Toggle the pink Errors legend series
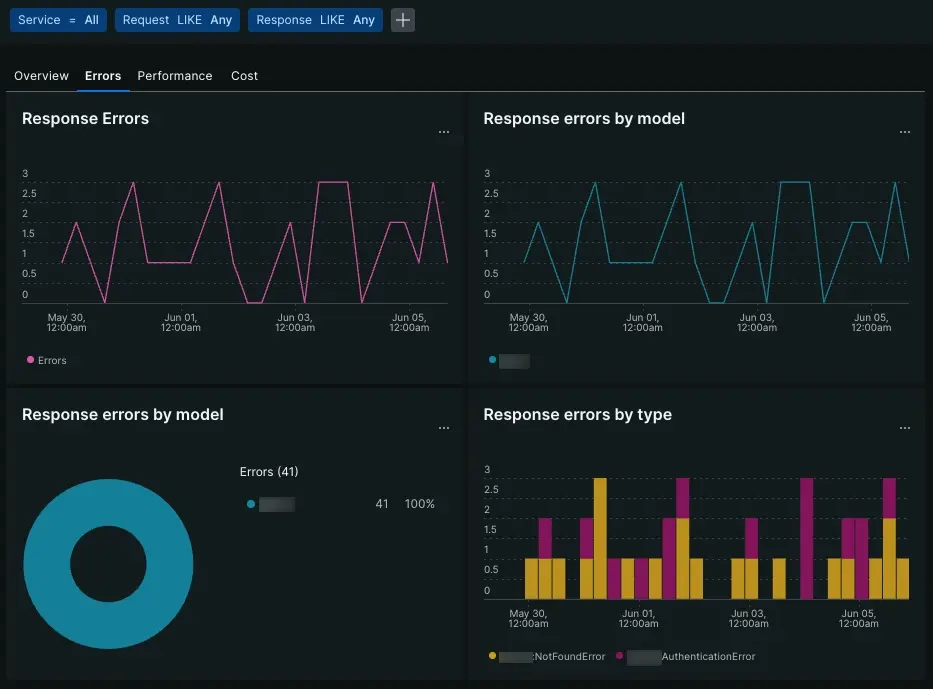The image size is (933, 689). pyautogui.click(x=47, y=360)
